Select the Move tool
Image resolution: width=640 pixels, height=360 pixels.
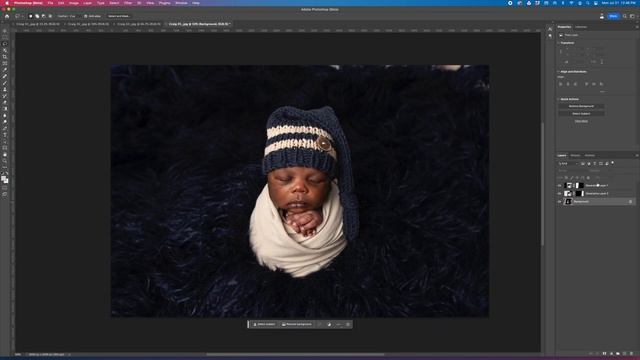(5, 31)
